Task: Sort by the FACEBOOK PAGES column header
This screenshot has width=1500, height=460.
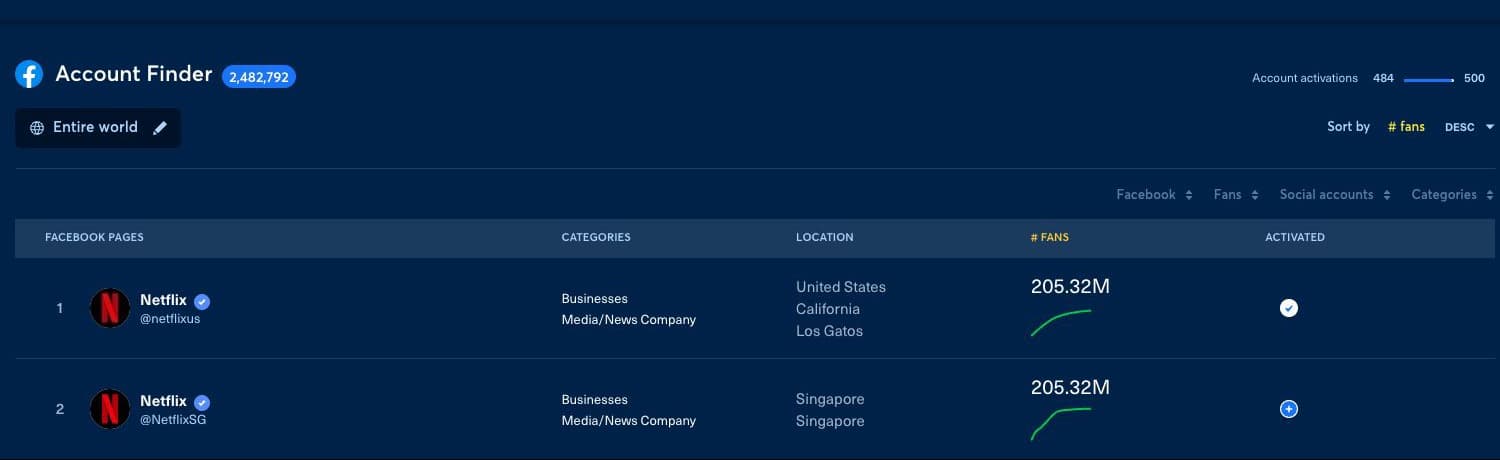Action: [x=94, y=237]
